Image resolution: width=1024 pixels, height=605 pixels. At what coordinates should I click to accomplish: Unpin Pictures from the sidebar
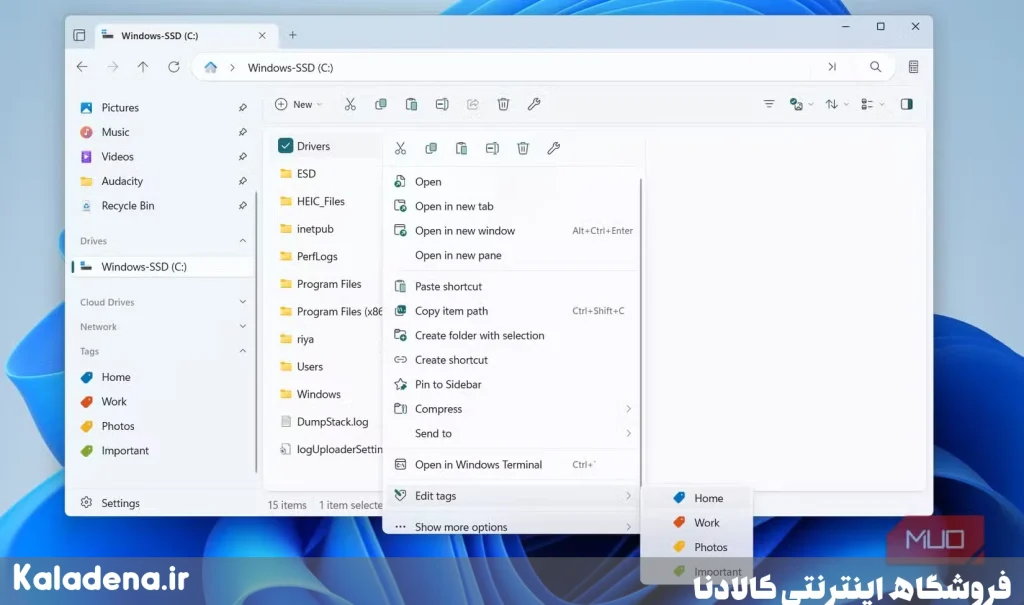coord(242,107)
